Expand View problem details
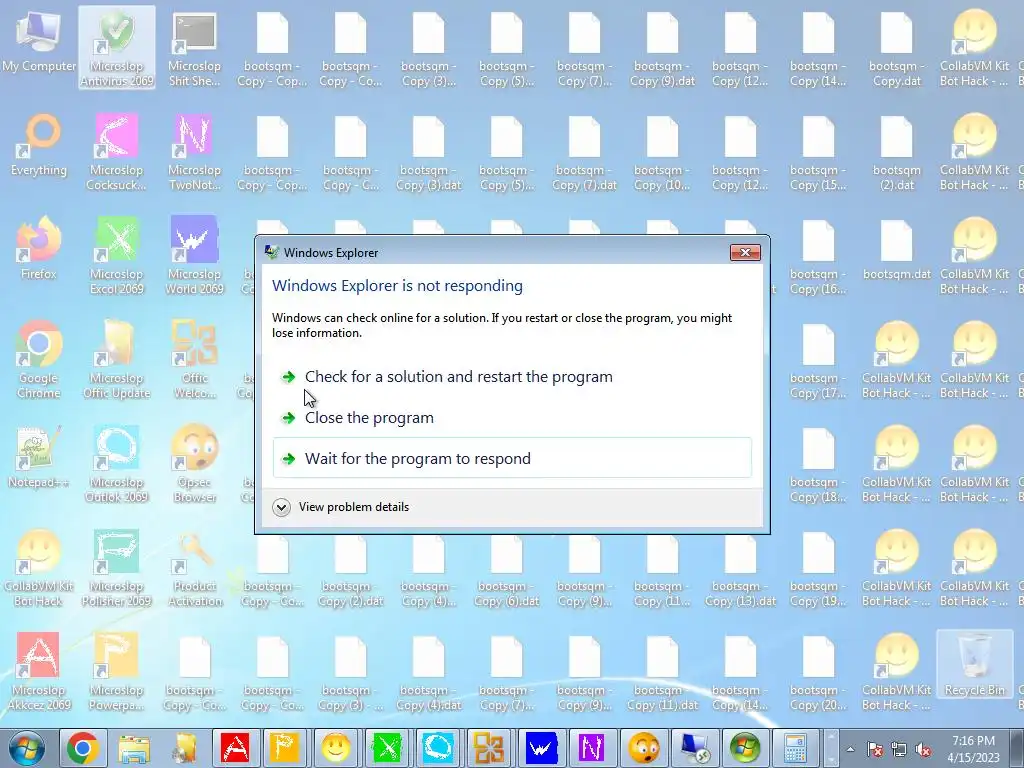1024x768 pixels. click(341, 507)
